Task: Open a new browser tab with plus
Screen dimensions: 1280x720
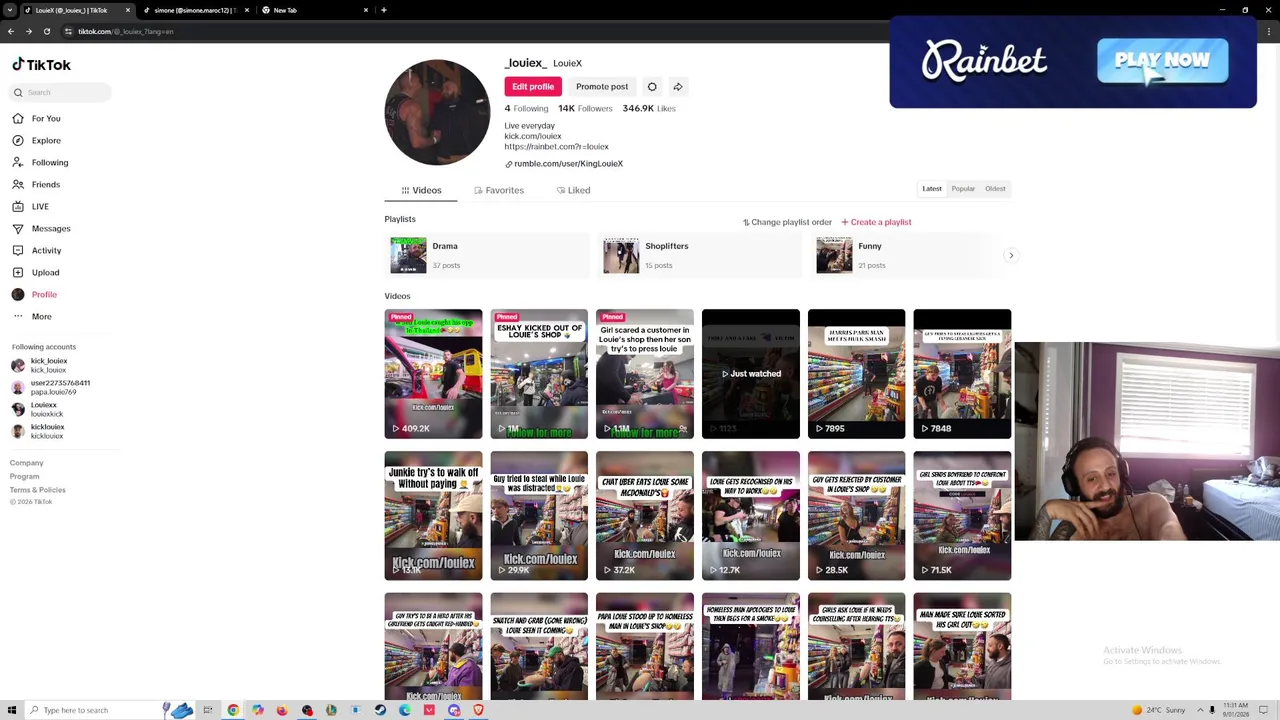Action: click(x=384, y=10)
